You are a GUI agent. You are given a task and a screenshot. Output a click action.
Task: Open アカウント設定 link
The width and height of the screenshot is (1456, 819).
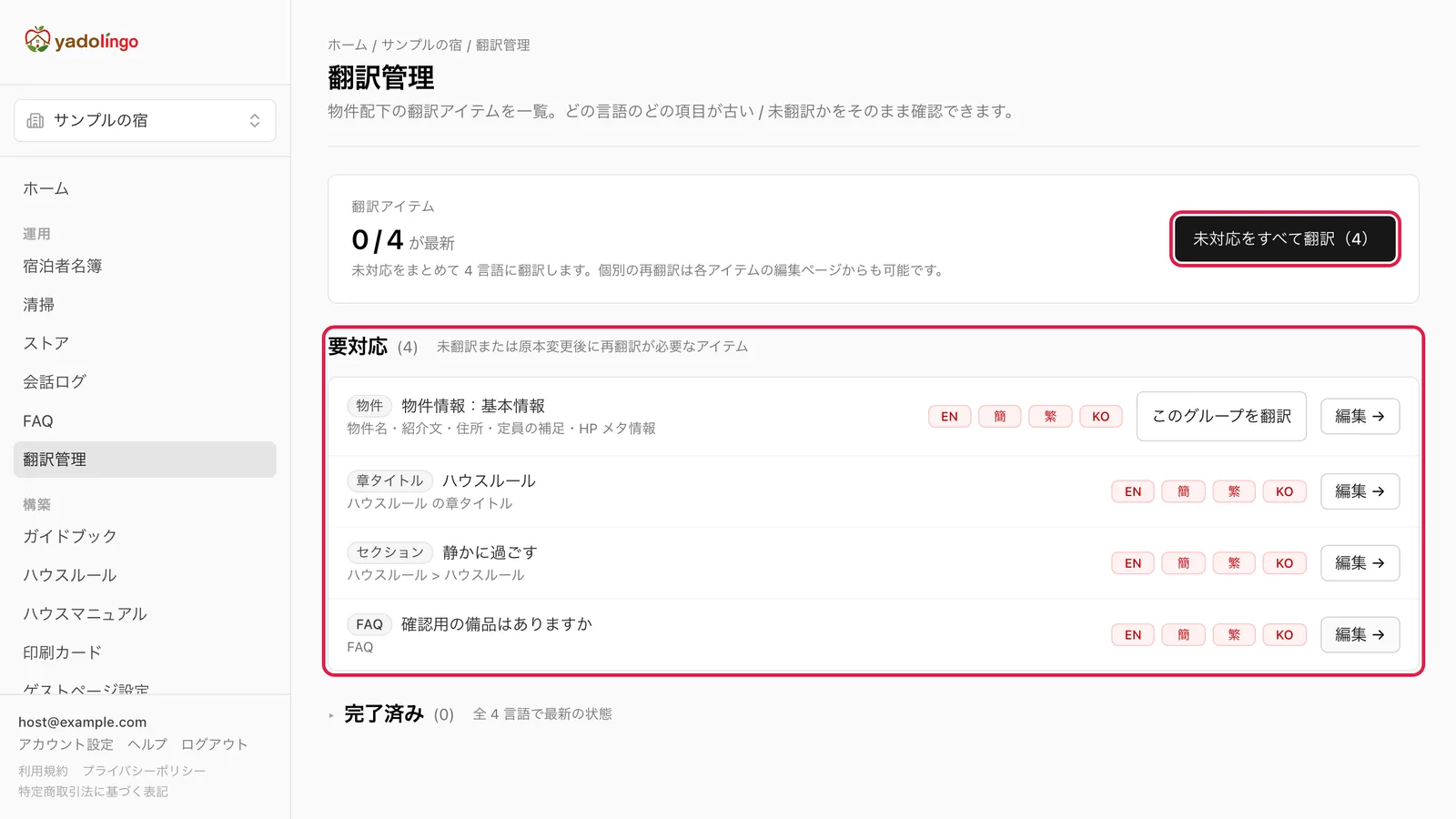coord(66,744)
